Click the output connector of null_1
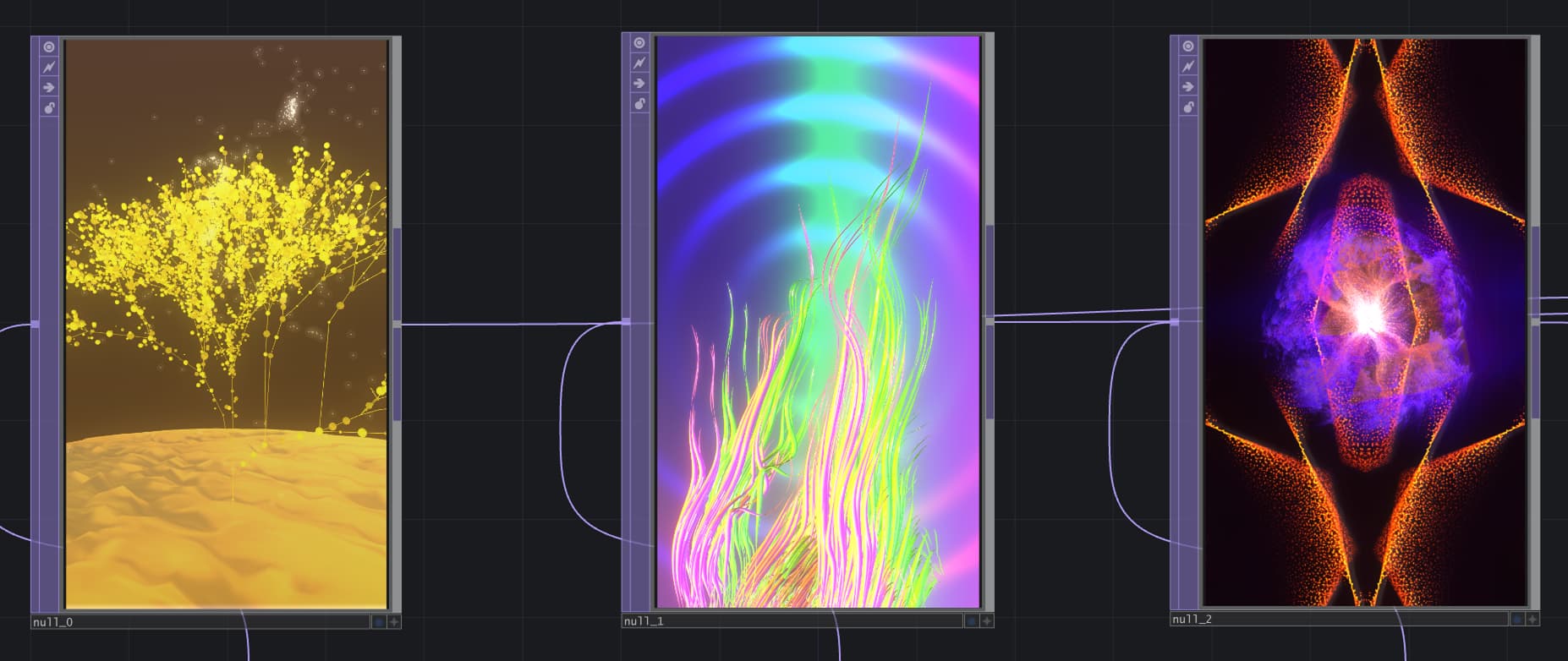 990,321
